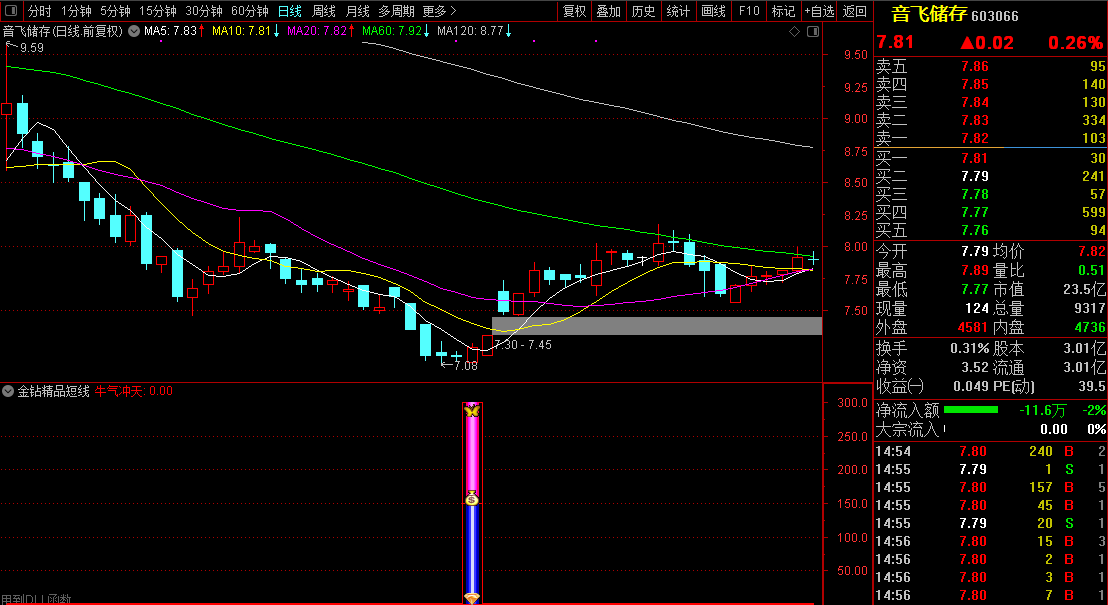Switch to the 月线 monthly chart
Image resolution: width=1108 pixels, height=605 pixels.
tap(358, 11)
